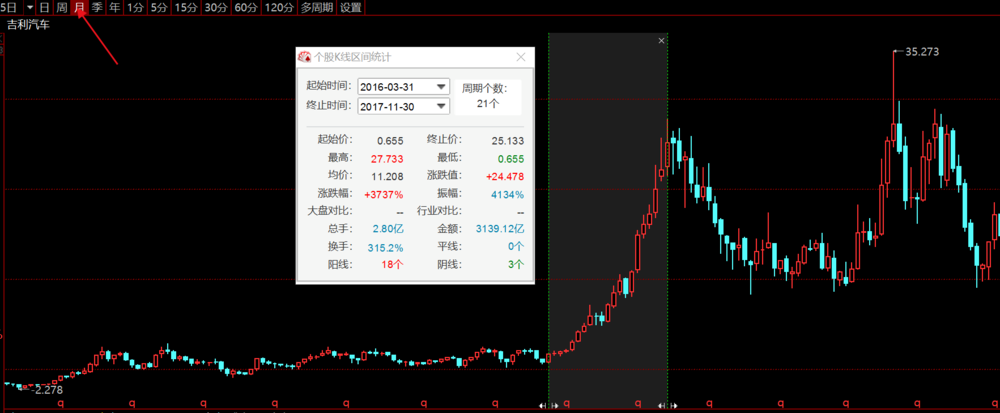
Task: Close the K线区间统计 dialog
Action: coord(520,58)
